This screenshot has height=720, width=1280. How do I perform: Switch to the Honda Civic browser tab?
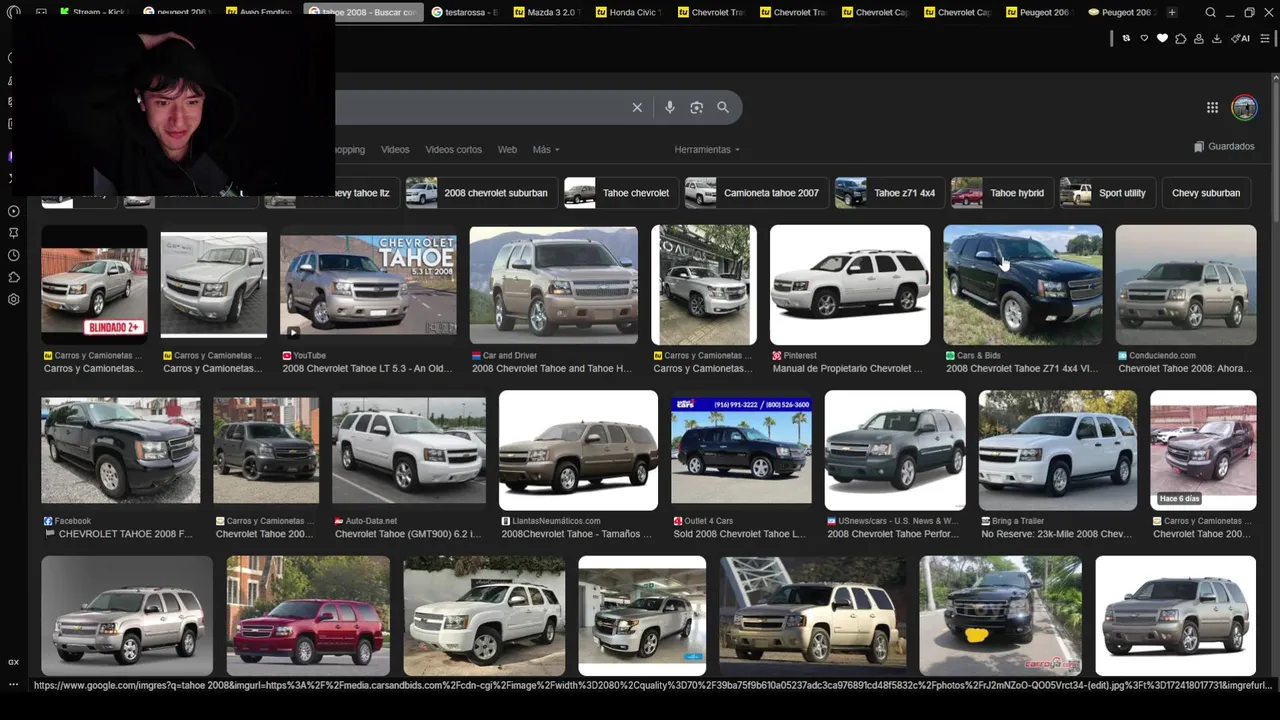click(629, 12)
